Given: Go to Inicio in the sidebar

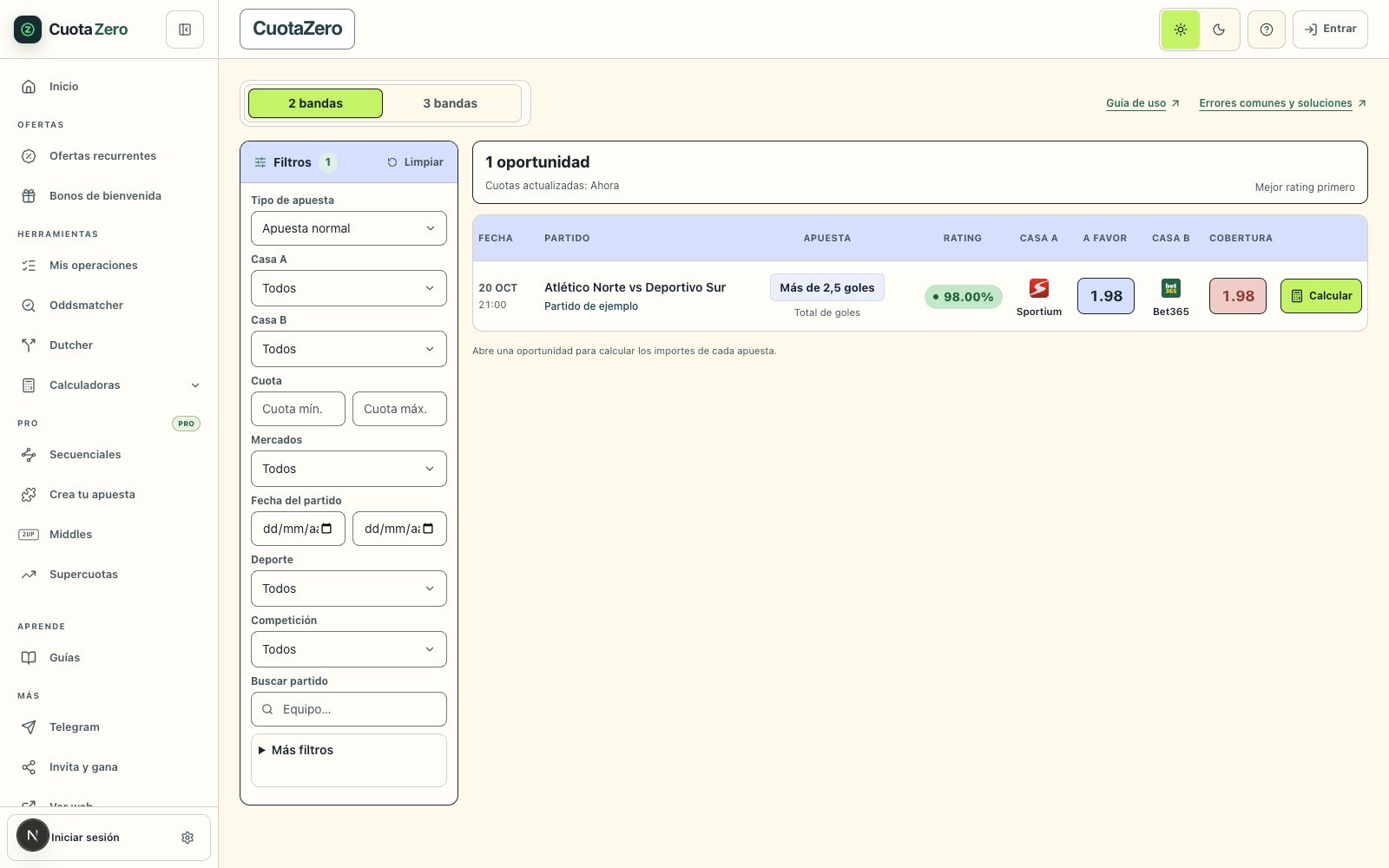Looking at the screenshot, I should coord(109,87).
